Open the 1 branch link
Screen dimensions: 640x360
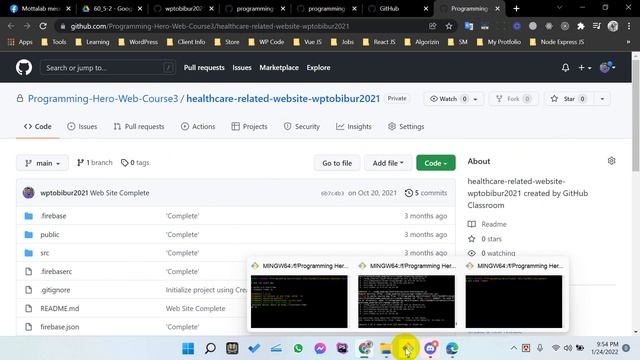click(x=94, y=162)
